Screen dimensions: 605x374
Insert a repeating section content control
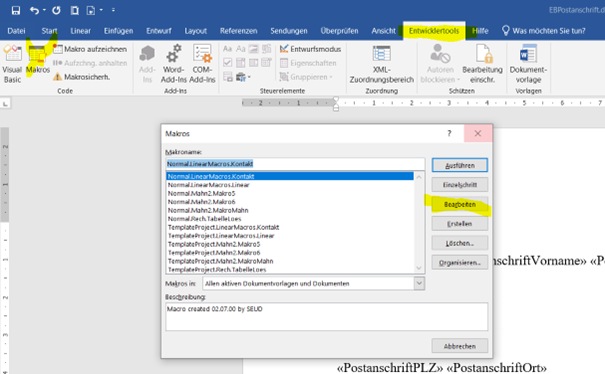(x=228, y=77)
